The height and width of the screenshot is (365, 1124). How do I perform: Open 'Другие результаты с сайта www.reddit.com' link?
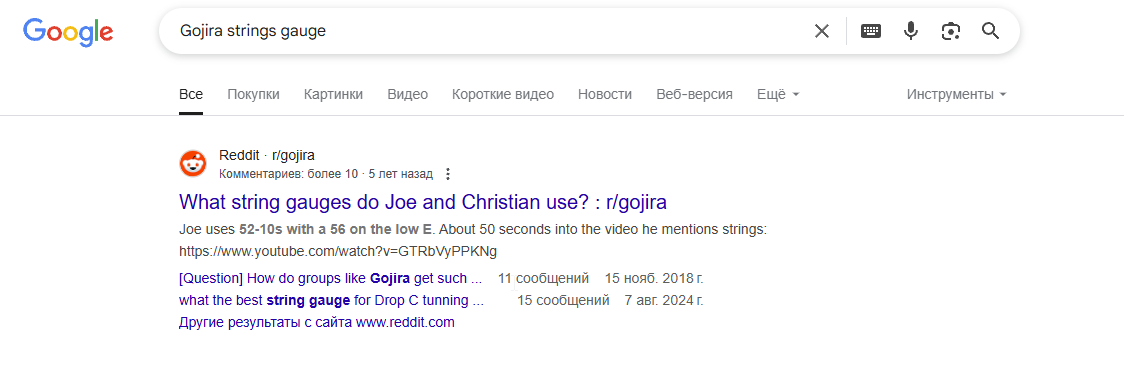317,322
